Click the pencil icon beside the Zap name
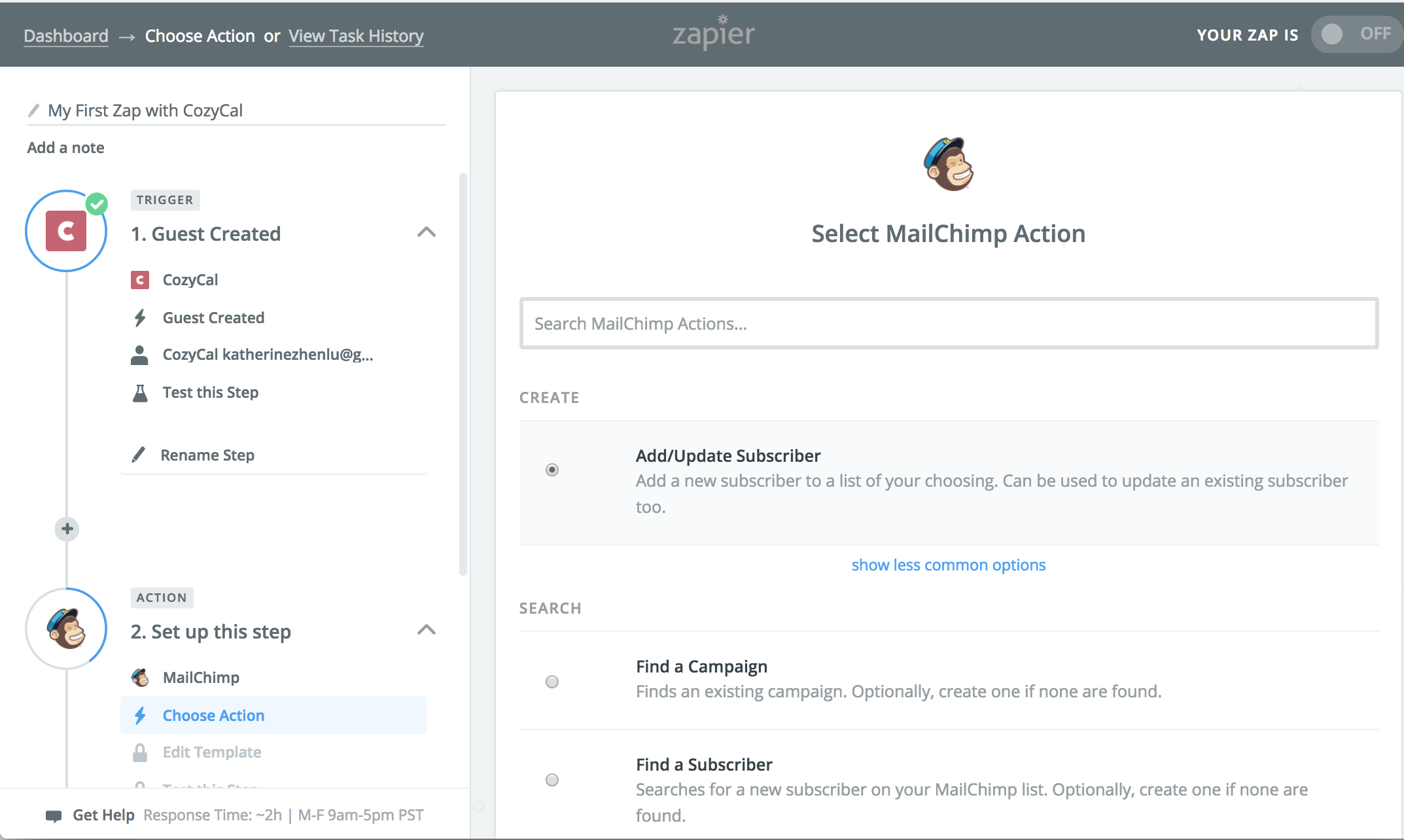The width and height of the screenshot is (1404, 840). pos(34,111)
